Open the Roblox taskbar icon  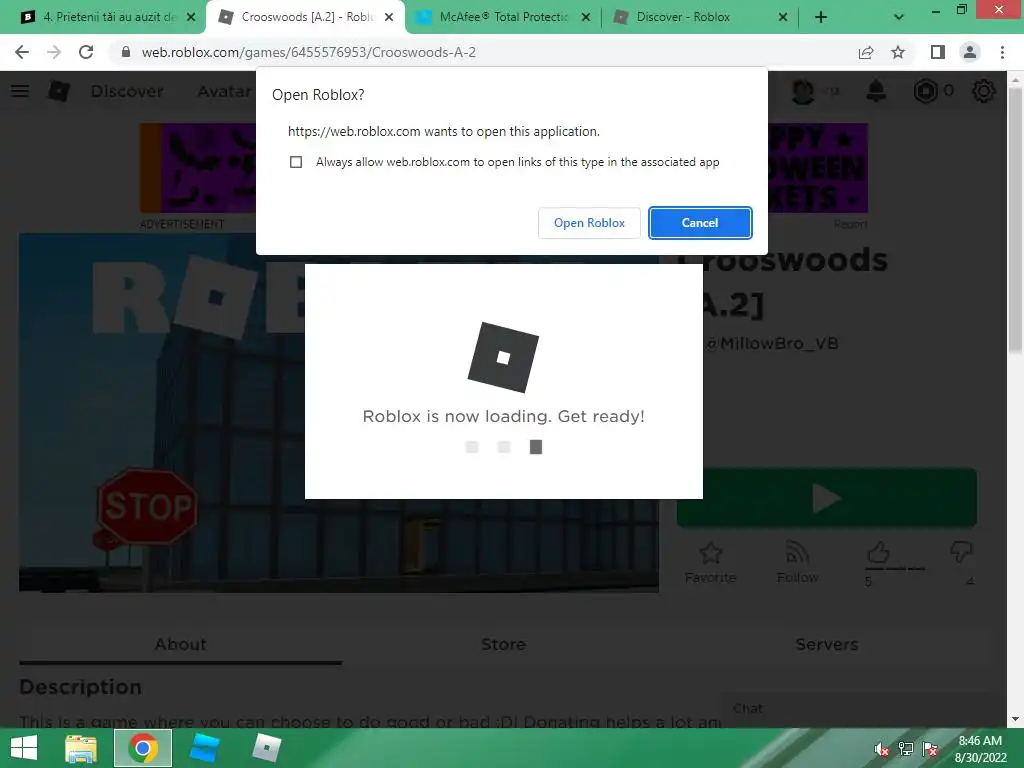click(x=266, y=748)
